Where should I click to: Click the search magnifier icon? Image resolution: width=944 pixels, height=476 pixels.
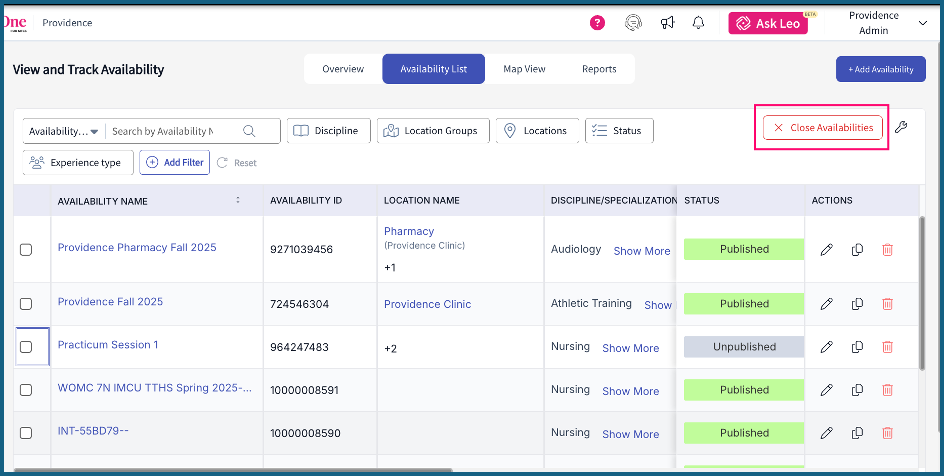[x=248, y=131]
